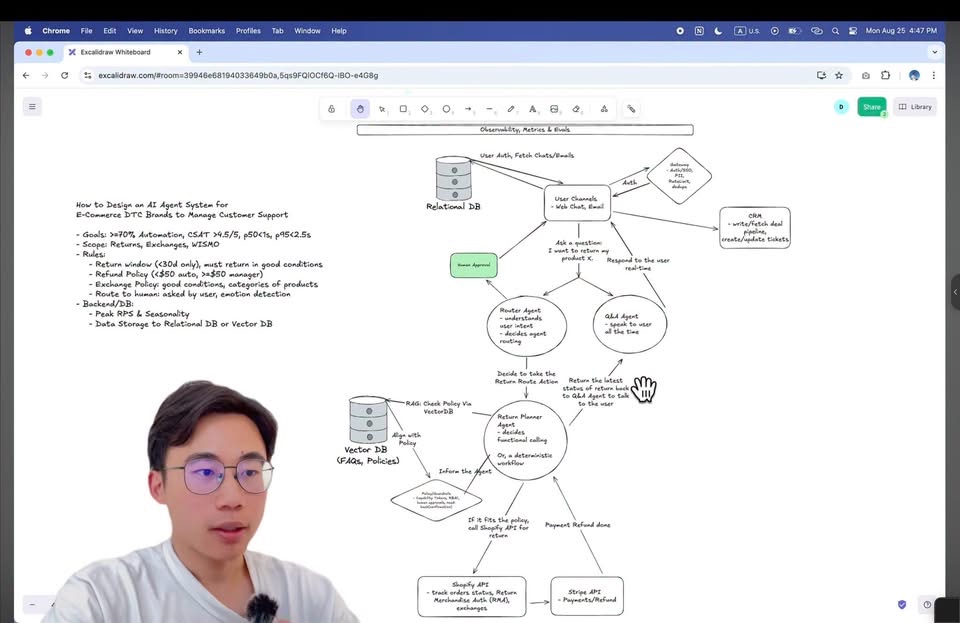
Task: Open the Window menu
Action: click(x=307, y=31)
